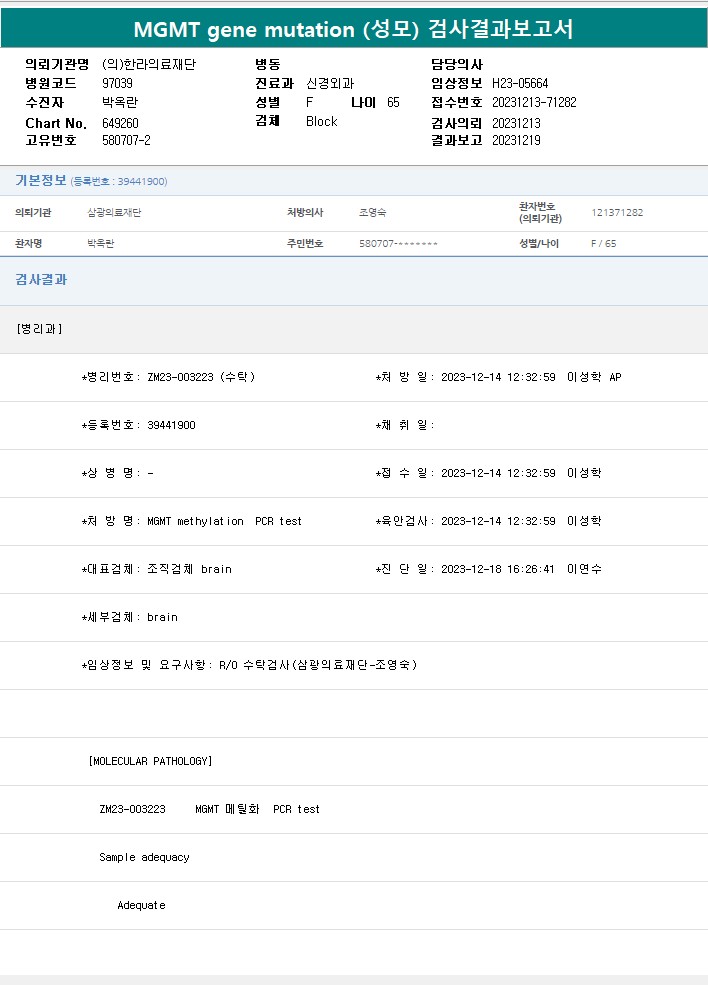Click the 접수번호 value 20231213-71282
This screenshot has height=985, width=708.
pyautogui.click(x=534, y=102)
